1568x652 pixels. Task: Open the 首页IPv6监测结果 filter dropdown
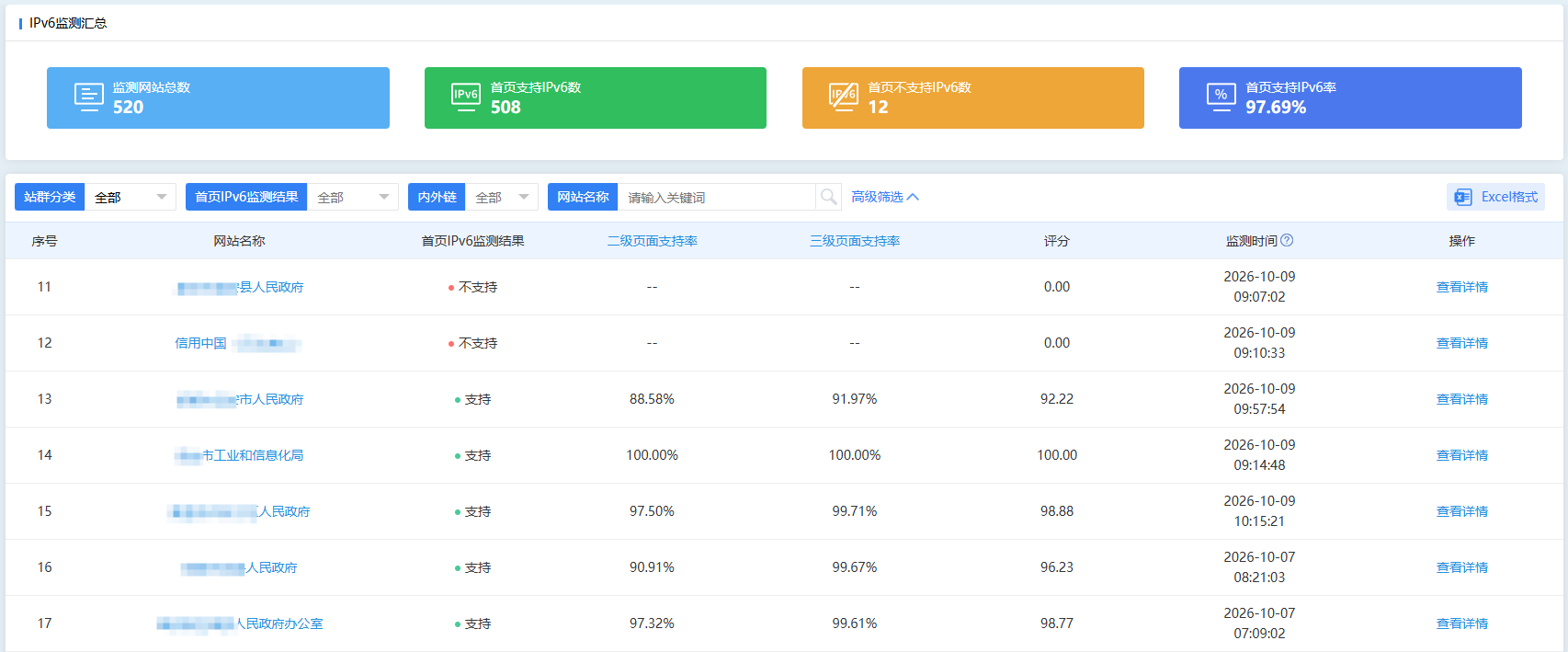[x=353, y=197]
